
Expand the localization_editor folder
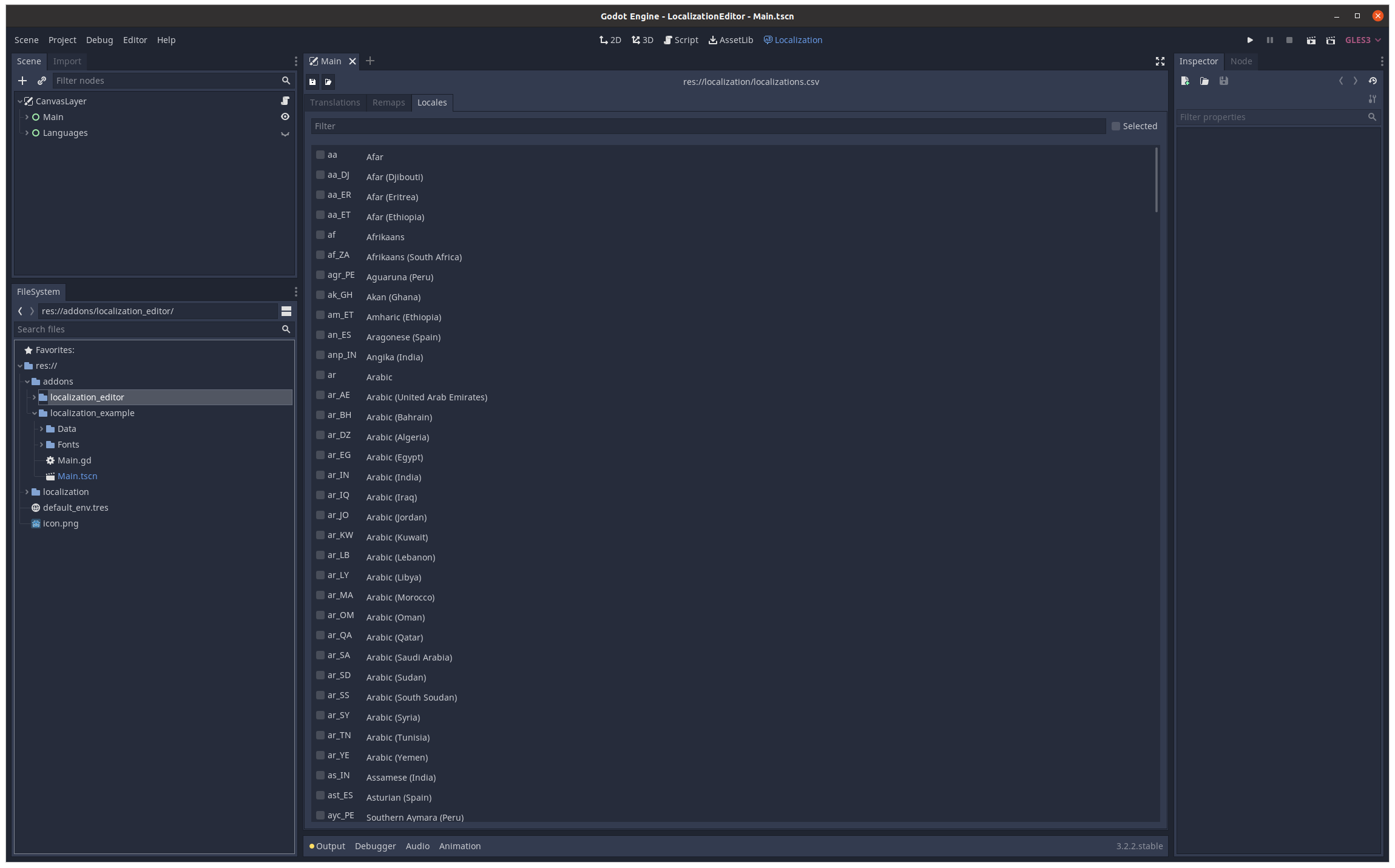tap(34, 397)
